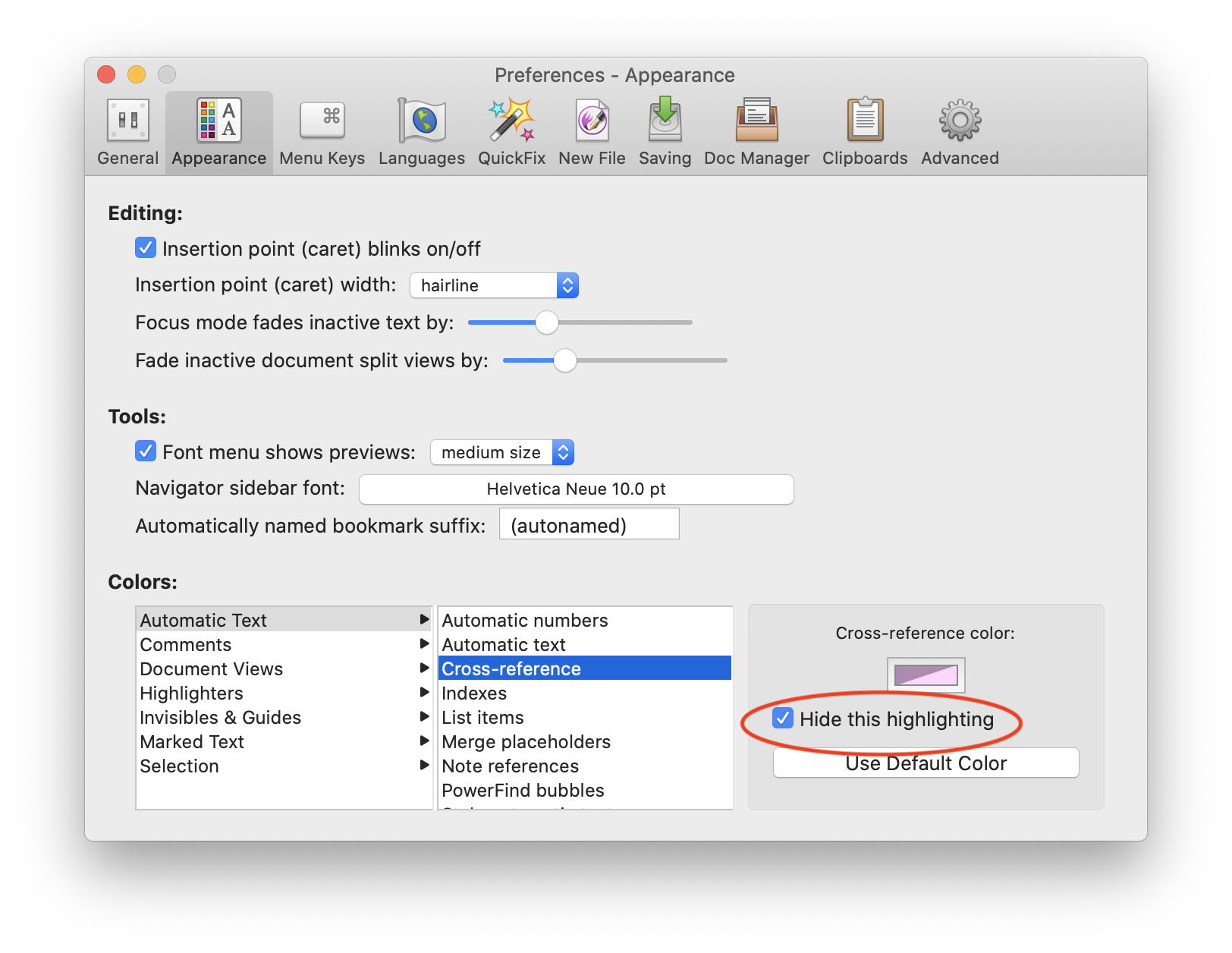Open Doc Manager preferences

tap(756, 131)
